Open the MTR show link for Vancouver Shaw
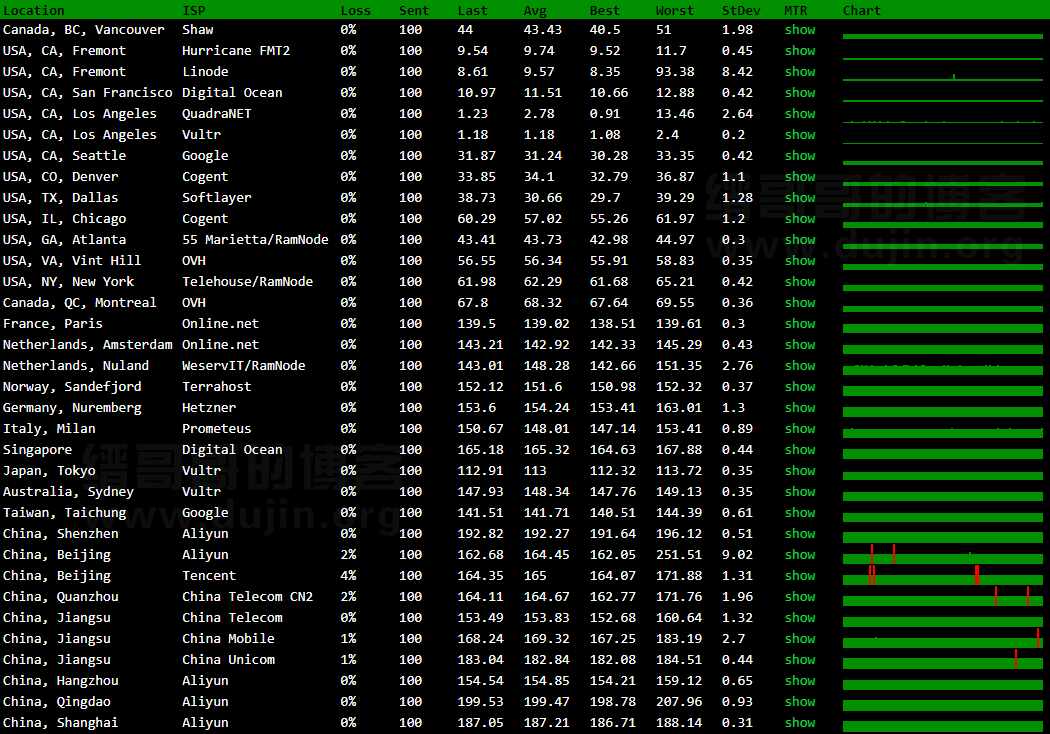The image size is (1050, 734). pyautogui.click(x=800, y=29)
